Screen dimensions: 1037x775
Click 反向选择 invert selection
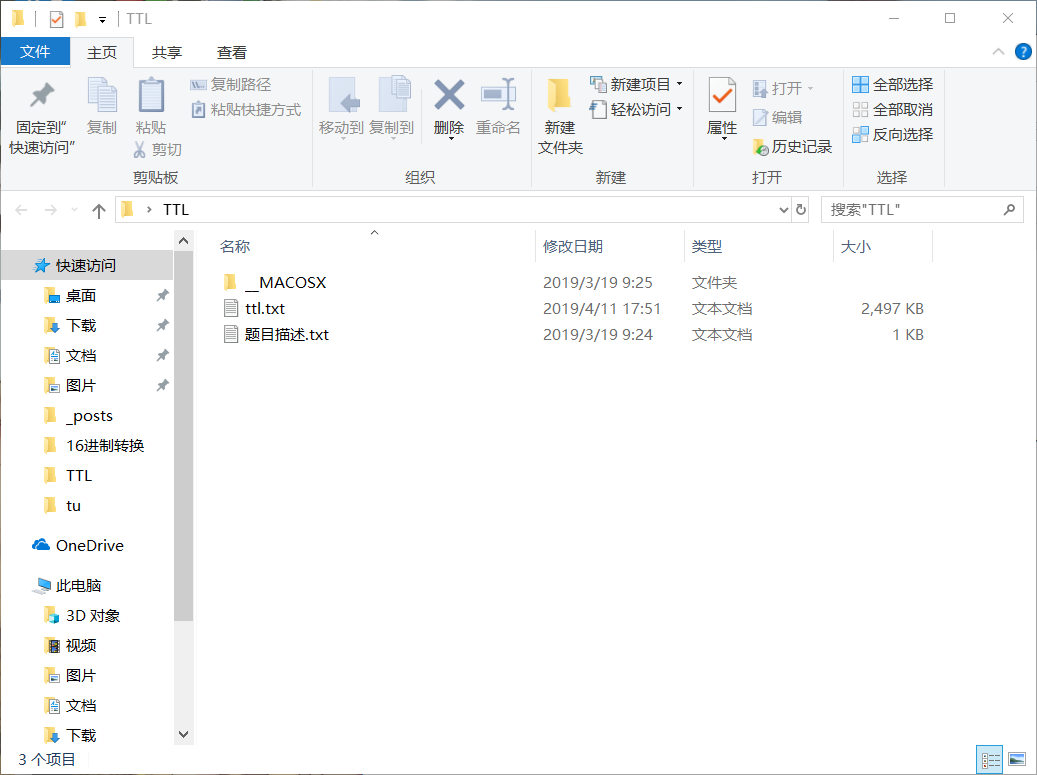pos(892,135)
